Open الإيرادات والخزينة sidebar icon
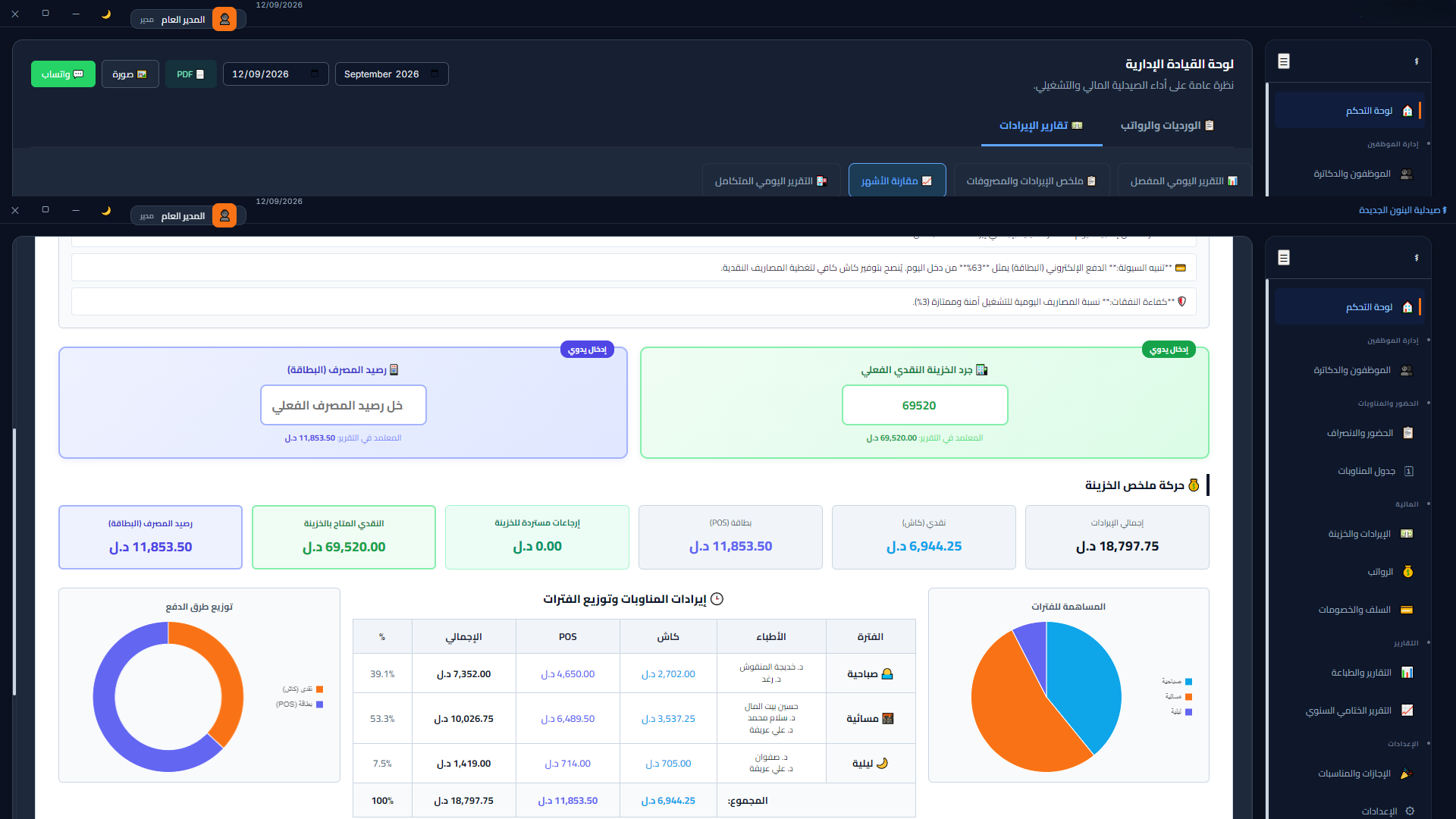1456x819 pixels. 1407,534
